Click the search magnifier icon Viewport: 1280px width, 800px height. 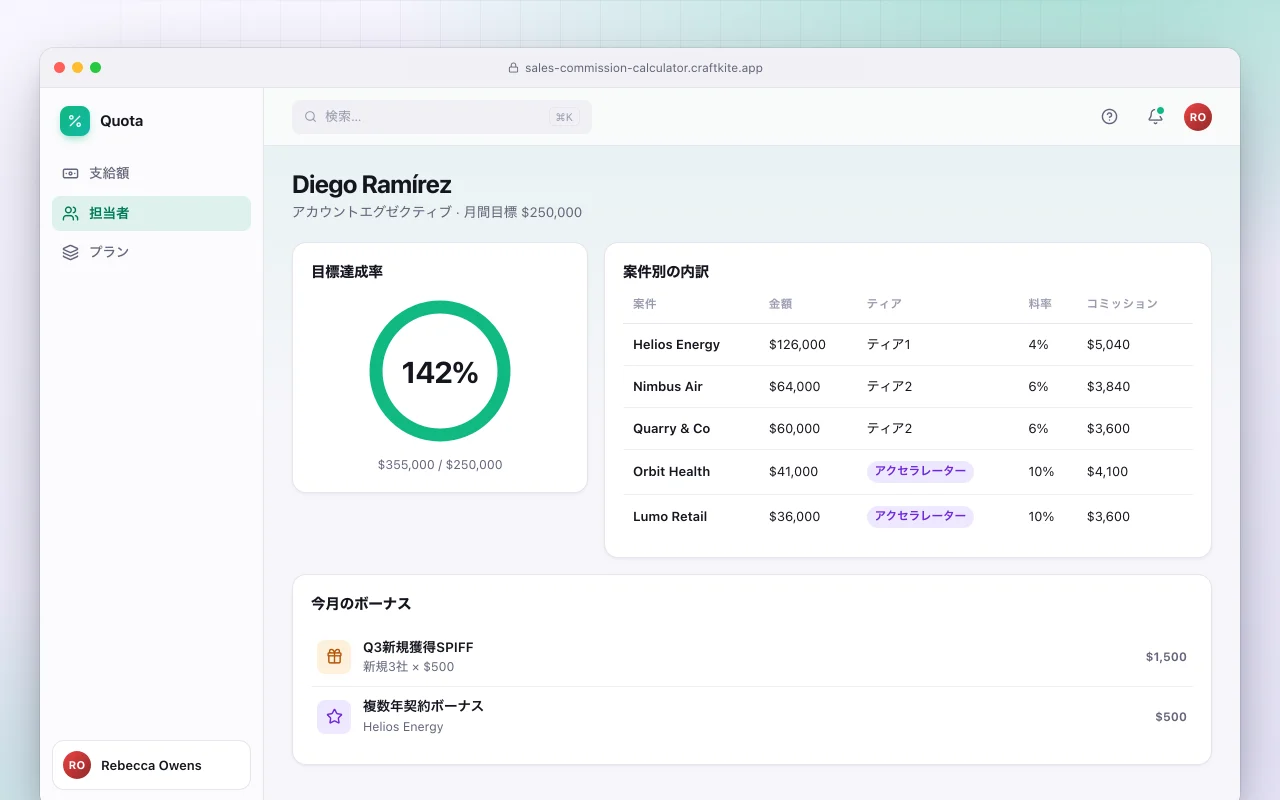311,117
